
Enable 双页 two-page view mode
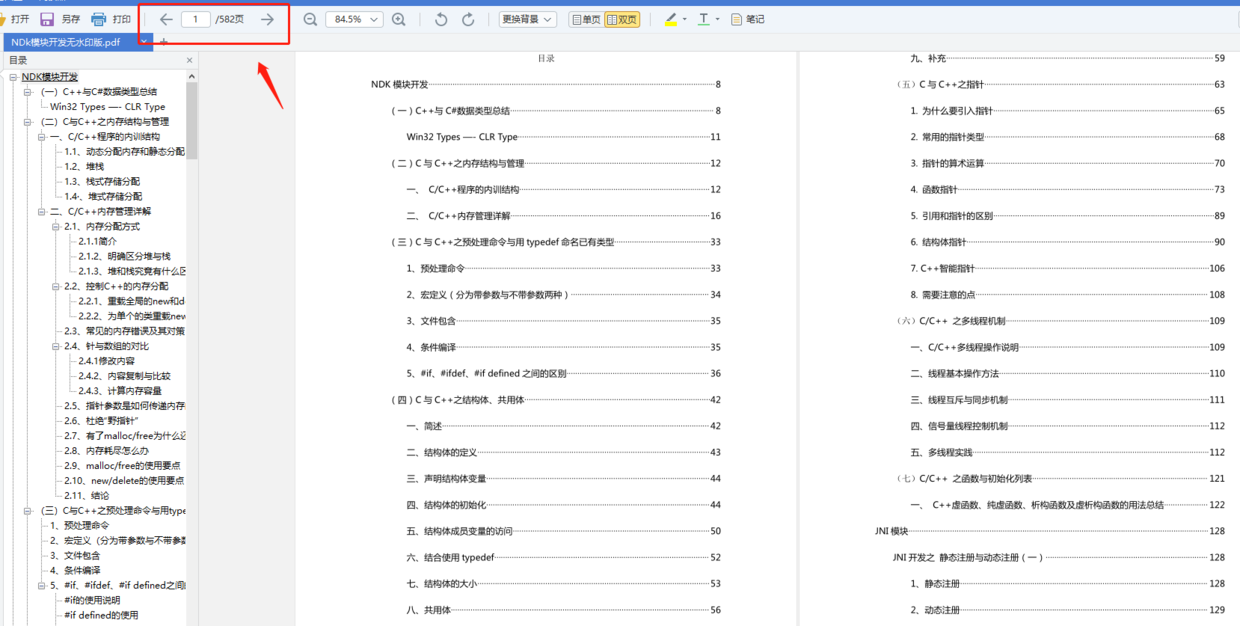click(x=622, y=18)
